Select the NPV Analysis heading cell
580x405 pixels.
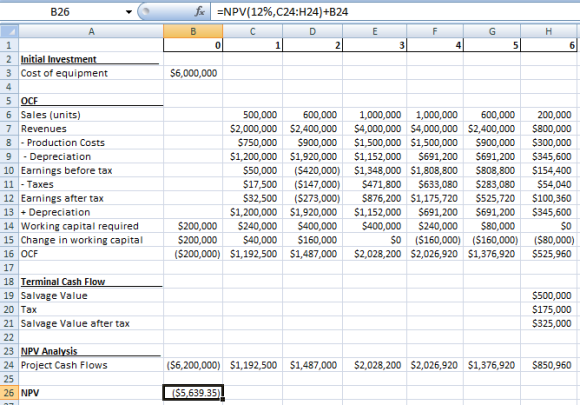click(91, 351)
